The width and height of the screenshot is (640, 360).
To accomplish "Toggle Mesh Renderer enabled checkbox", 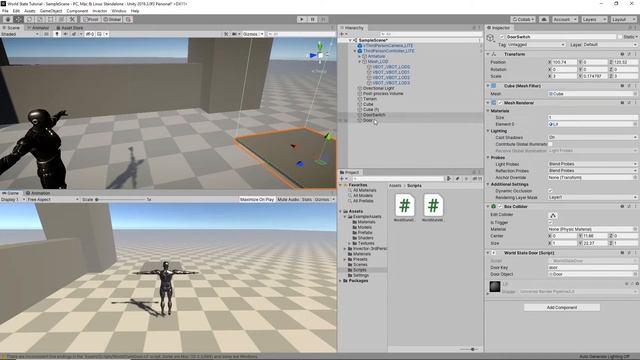I will pos(500,103).
